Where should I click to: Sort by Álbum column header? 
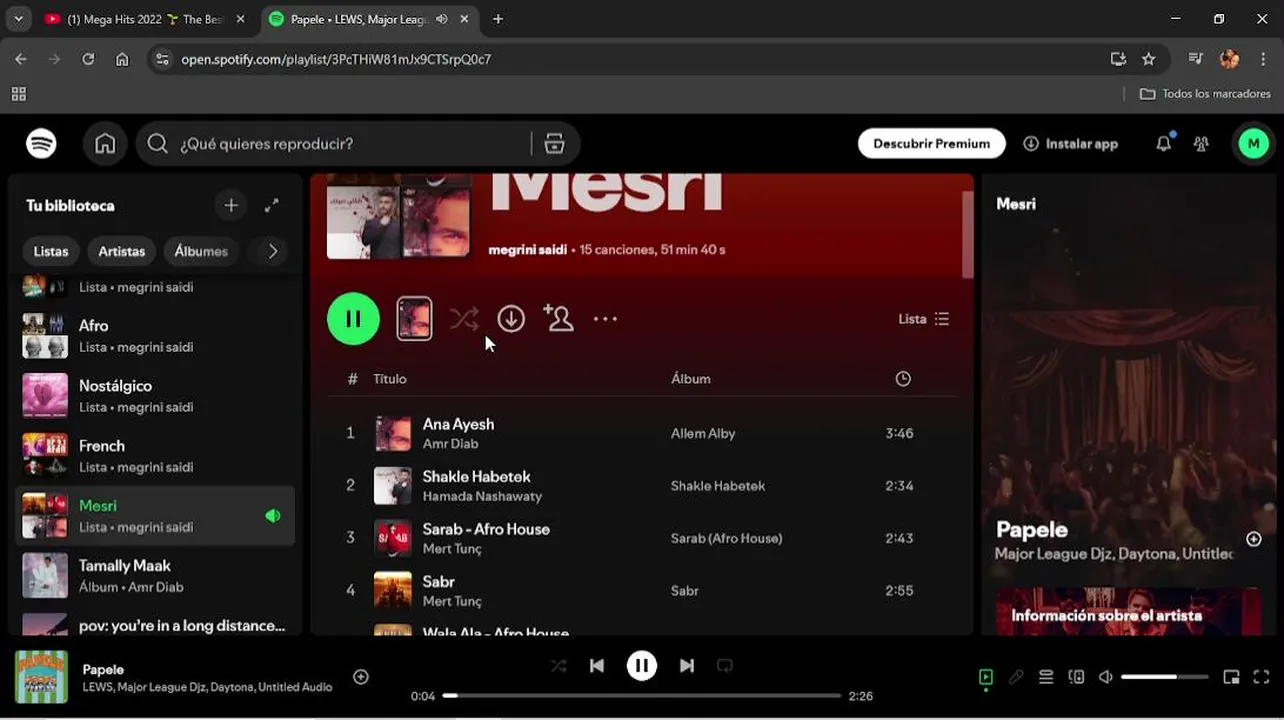point(691,379)
